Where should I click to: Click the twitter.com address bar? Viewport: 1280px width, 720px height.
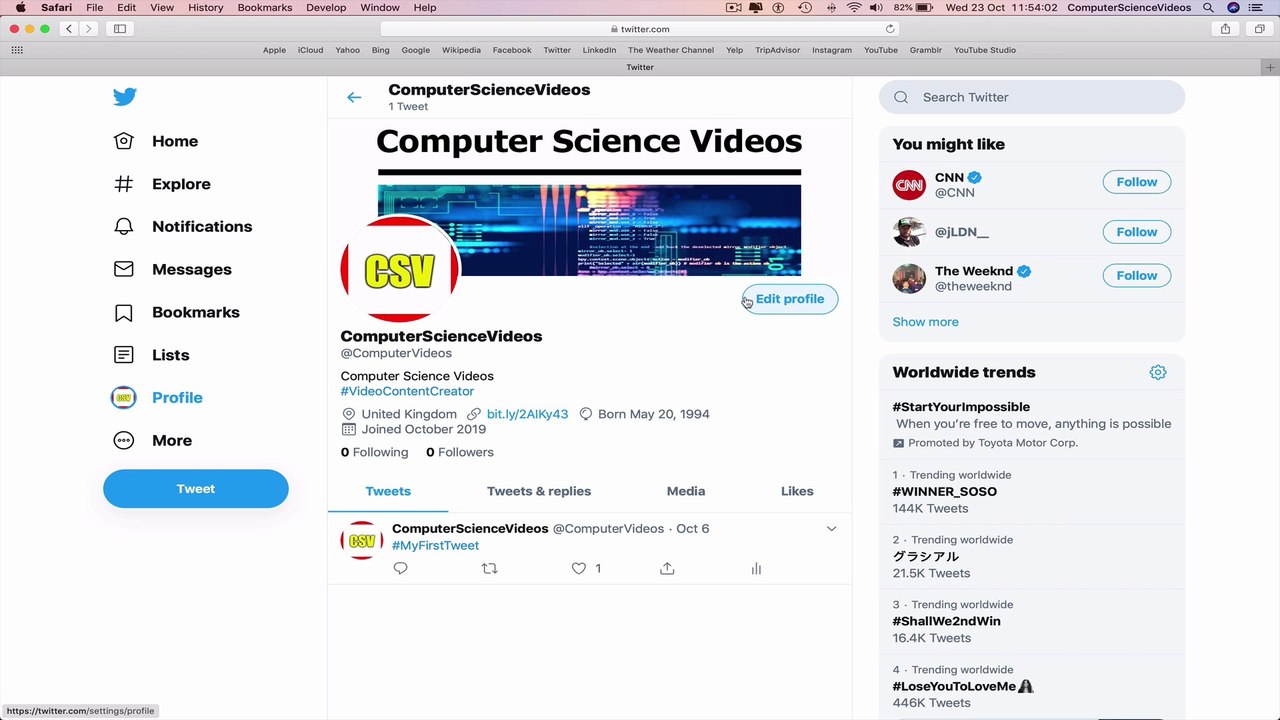coord(640,29)
